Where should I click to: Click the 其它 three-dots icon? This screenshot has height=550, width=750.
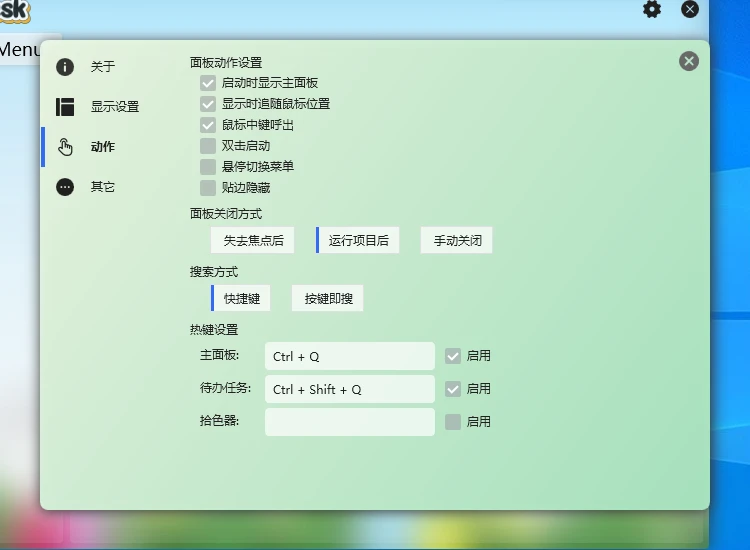coord(65,187)
